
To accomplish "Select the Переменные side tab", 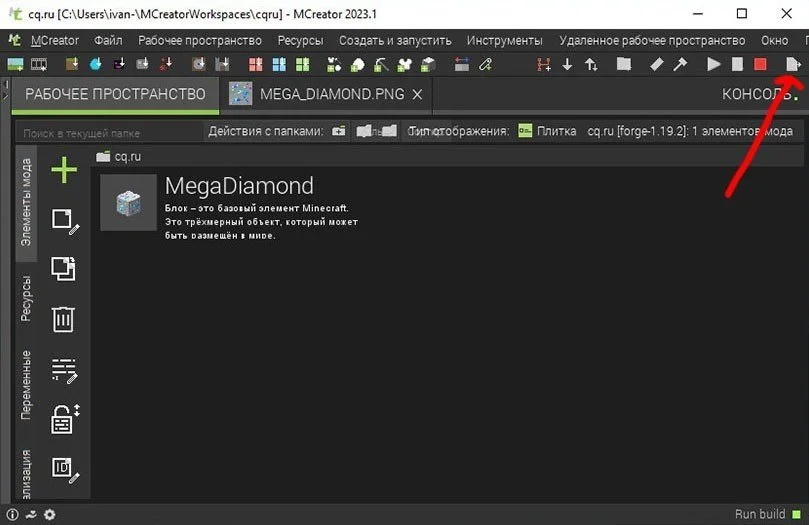I will coord(26,385).
